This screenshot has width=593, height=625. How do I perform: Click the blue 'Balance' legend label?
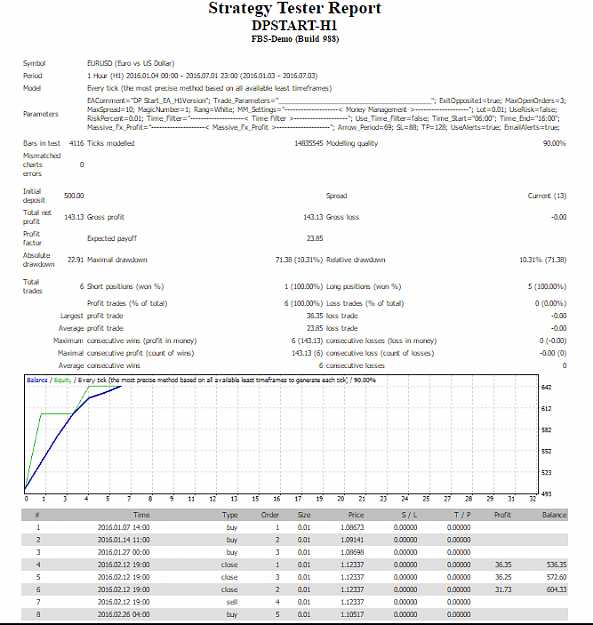coord(37,380)
